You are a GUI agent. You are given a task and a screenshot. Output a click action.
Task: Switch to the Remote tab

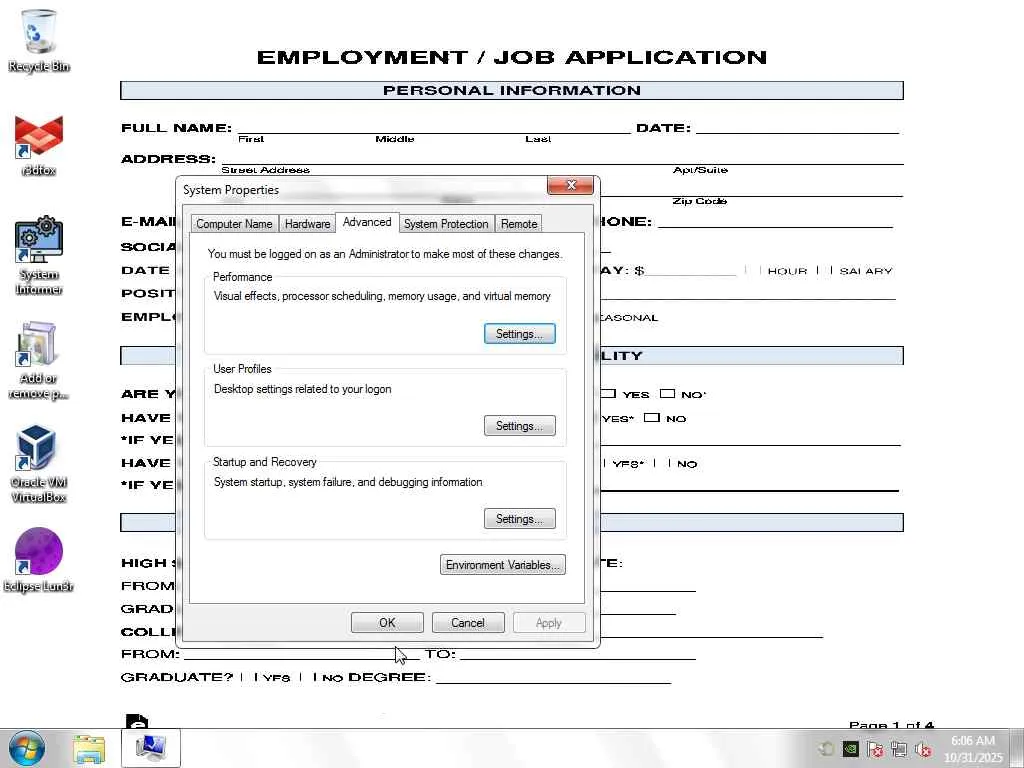519,224
